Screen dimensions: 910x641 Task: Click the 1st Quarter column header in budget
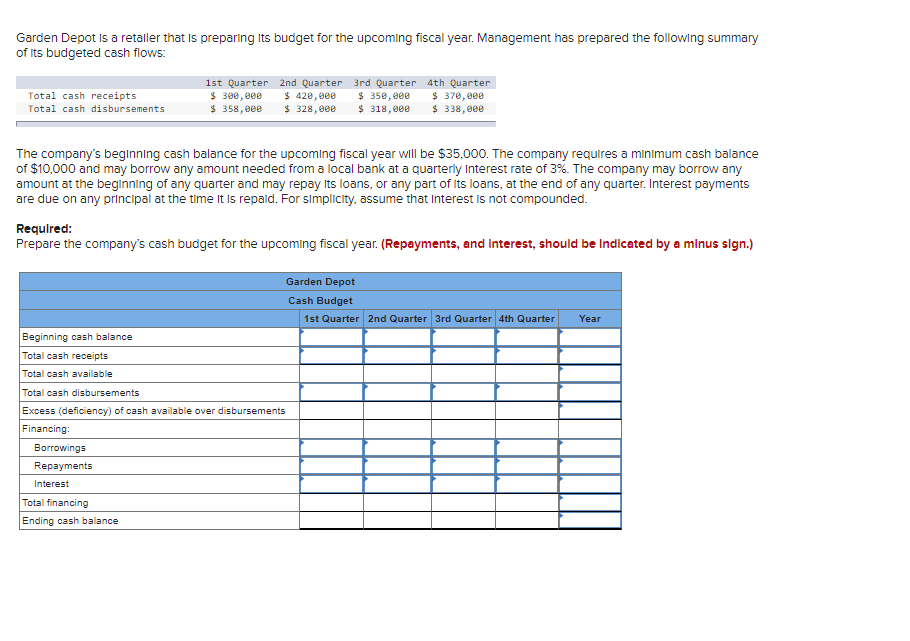coord(331,319)
